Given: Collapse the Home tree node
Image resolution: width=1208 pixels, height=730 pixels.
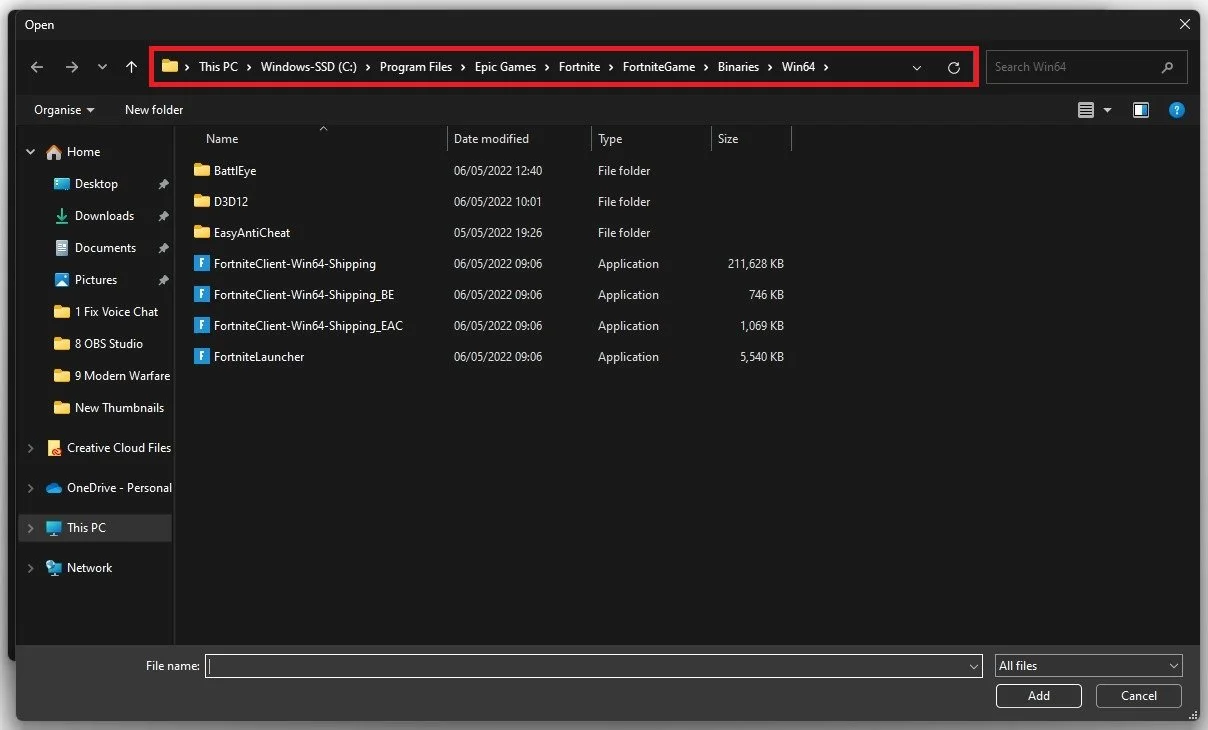Looking at the screenshot, I should (30, 152).
